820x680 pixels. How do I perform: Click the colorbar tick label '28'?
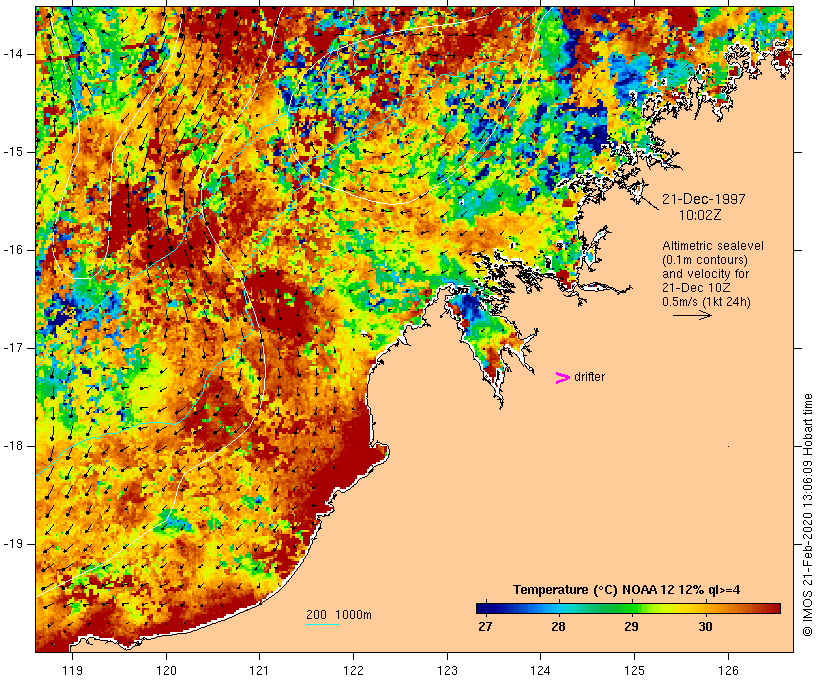tap(558, 626)
